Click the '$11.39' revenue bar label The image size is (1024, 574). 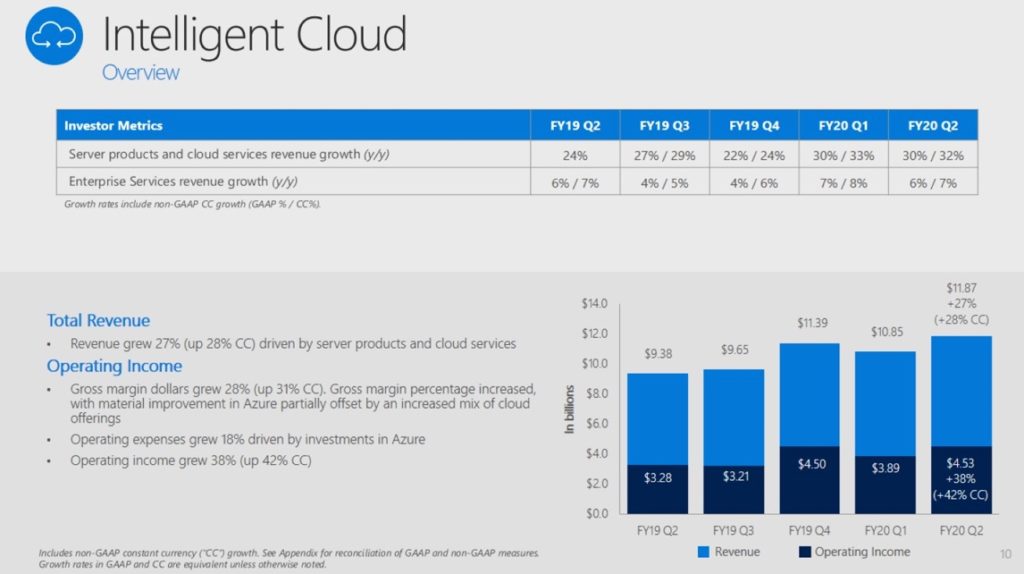coord(812,323)
